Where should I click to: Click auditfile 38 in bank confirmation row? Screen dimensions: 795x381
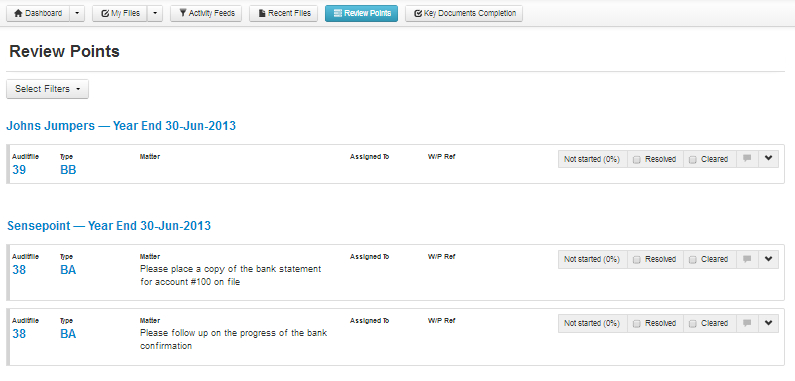[19, 334]
